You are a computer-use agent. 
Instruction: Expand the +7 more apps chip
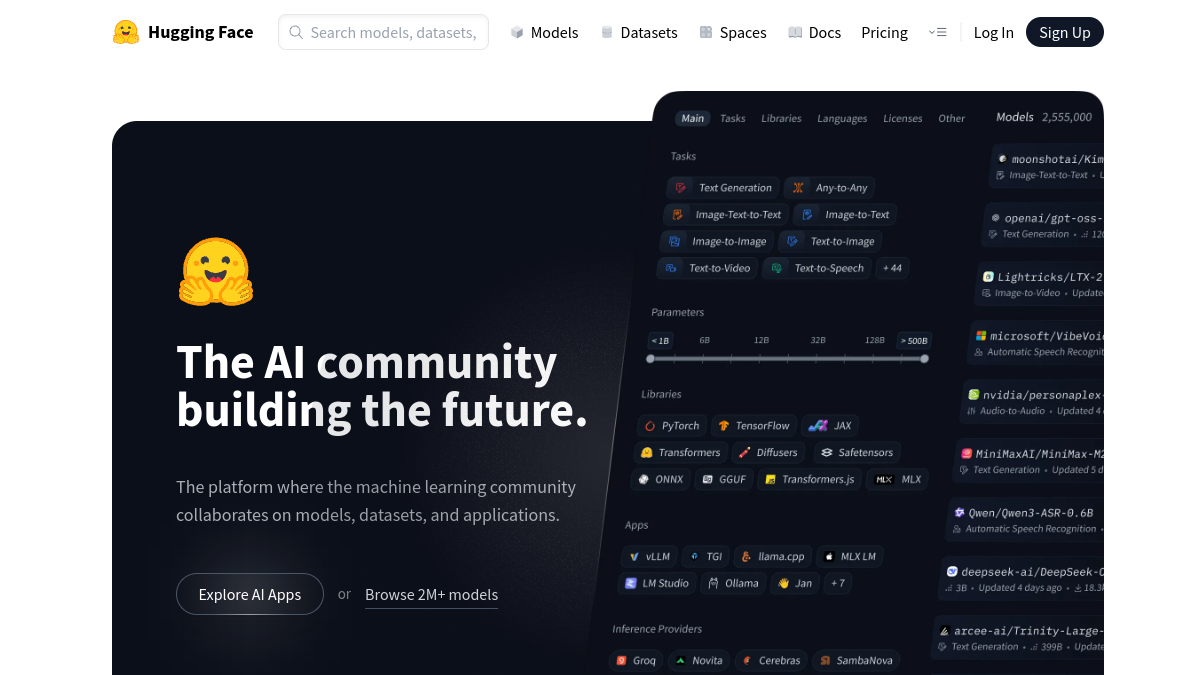[837, 583]
